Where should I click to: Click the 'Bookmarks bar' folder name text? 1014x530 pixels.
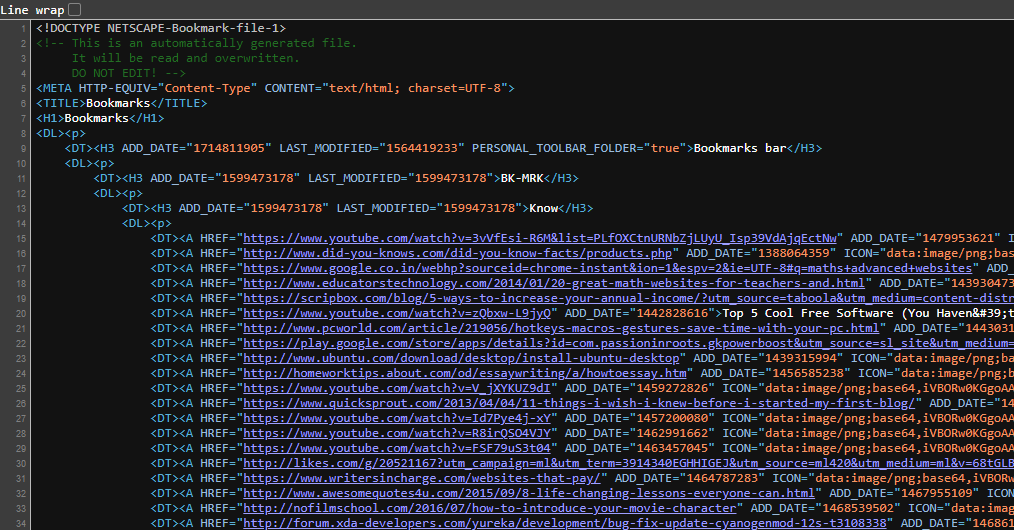coord(740,148)
